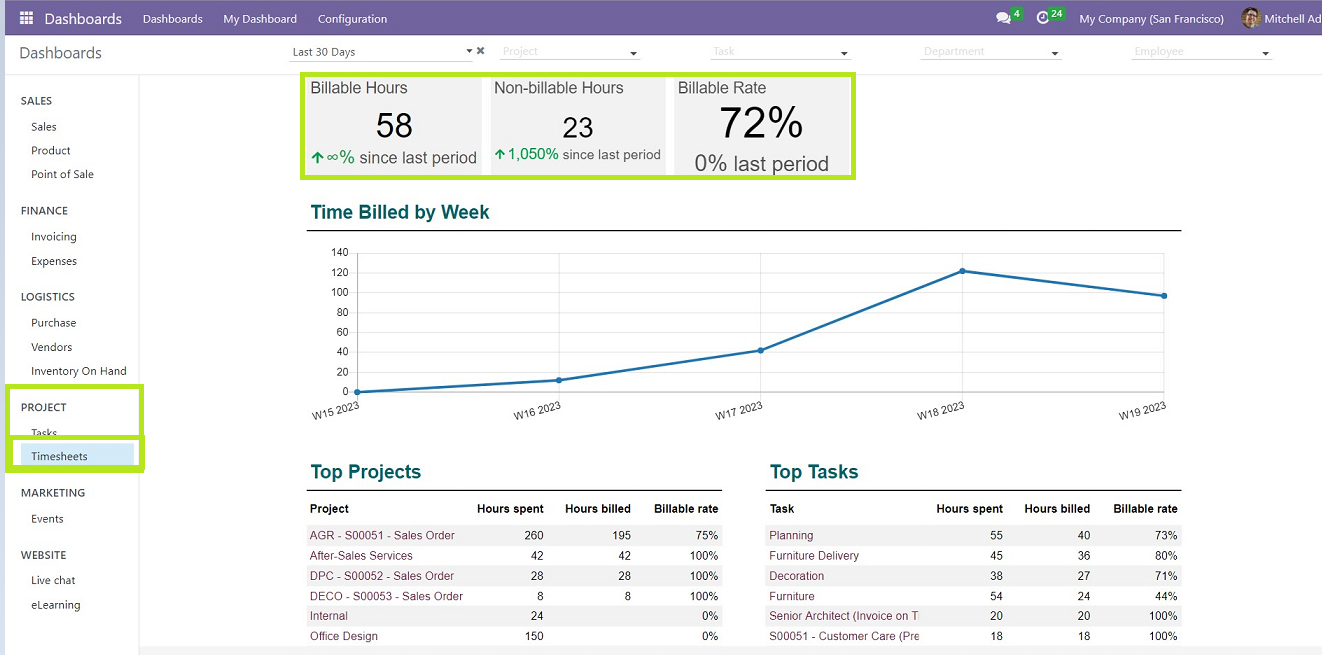The image size is (1322, 655).
Task: Open the activities clock icon
Action: pos(1043,19)
